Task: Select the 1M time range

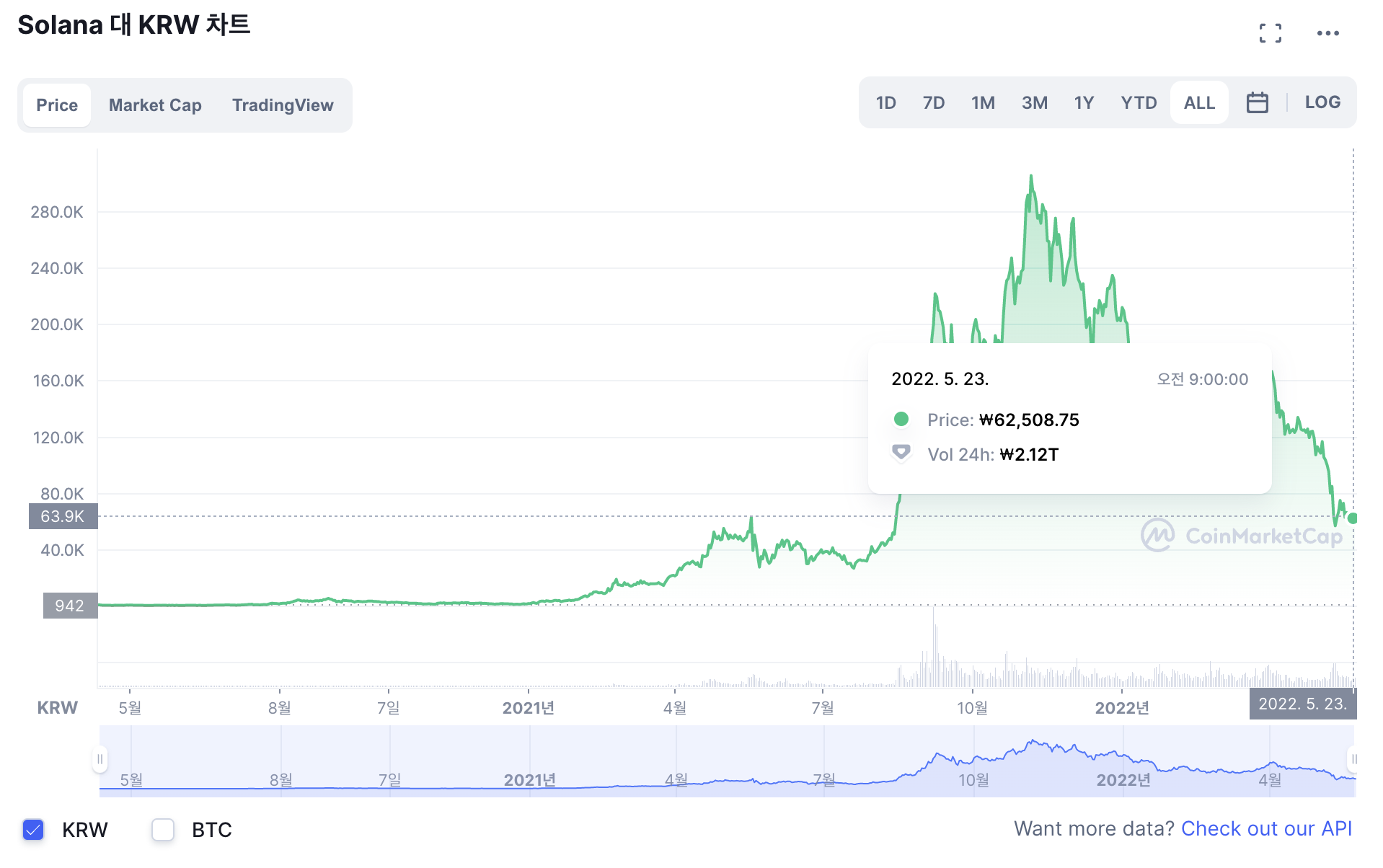Action: tap(983, 102)
